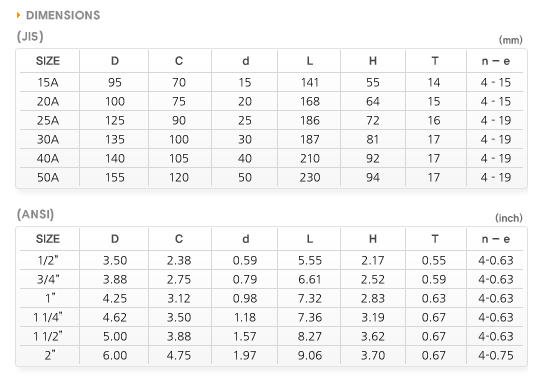This screenshot has width=540, height=390.
Task: Click the (JIS) table label
Action: [x=30, y=37]
